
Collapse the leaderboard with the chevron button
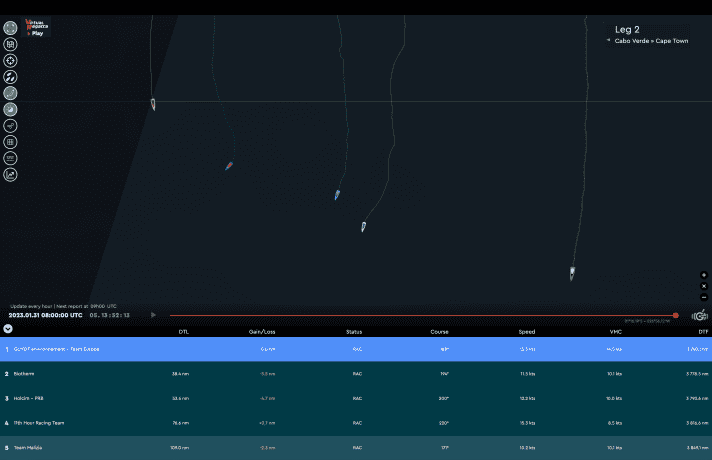click(8, 329)
